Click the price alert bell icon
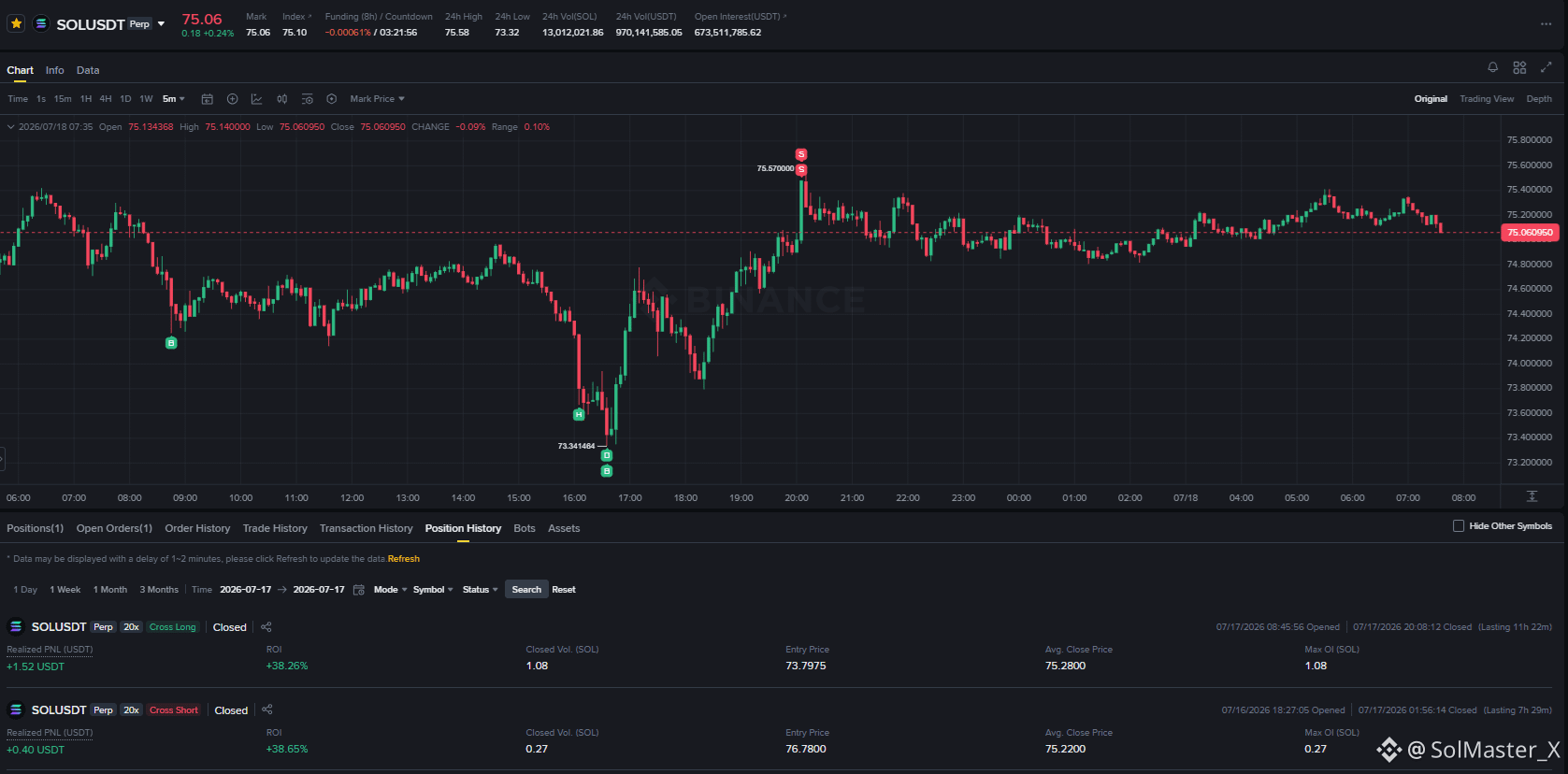Viewport: 1568px width, 774px height. 1492,67
